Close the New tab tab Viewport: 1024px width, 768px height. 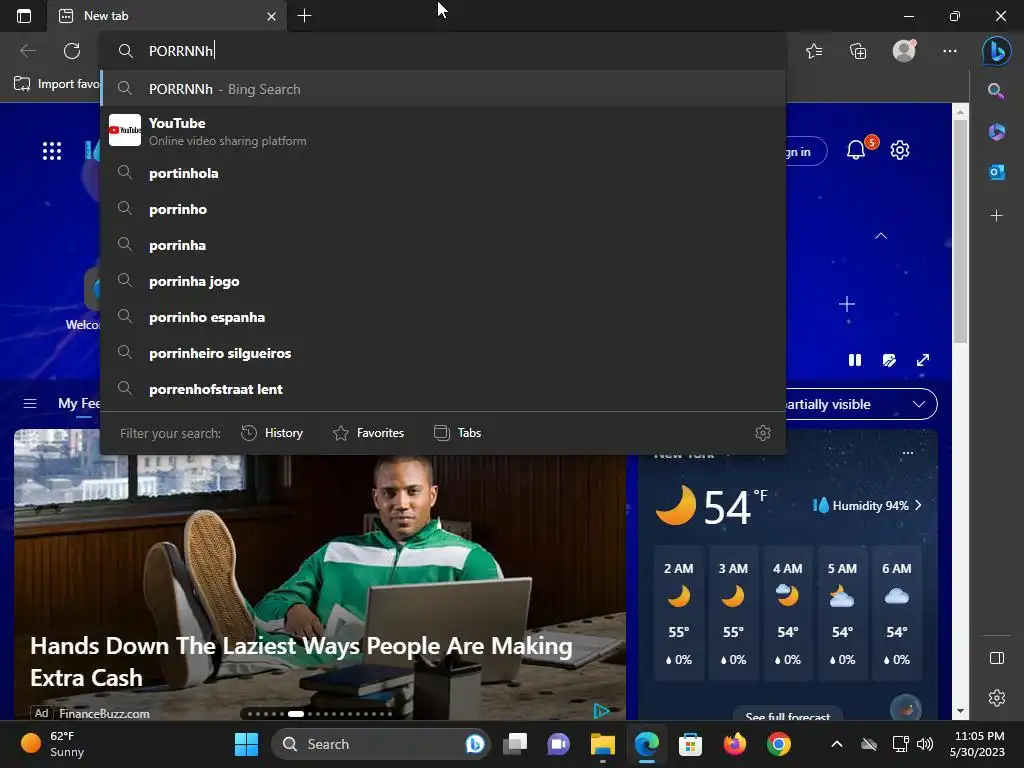(x=271, y=16)
